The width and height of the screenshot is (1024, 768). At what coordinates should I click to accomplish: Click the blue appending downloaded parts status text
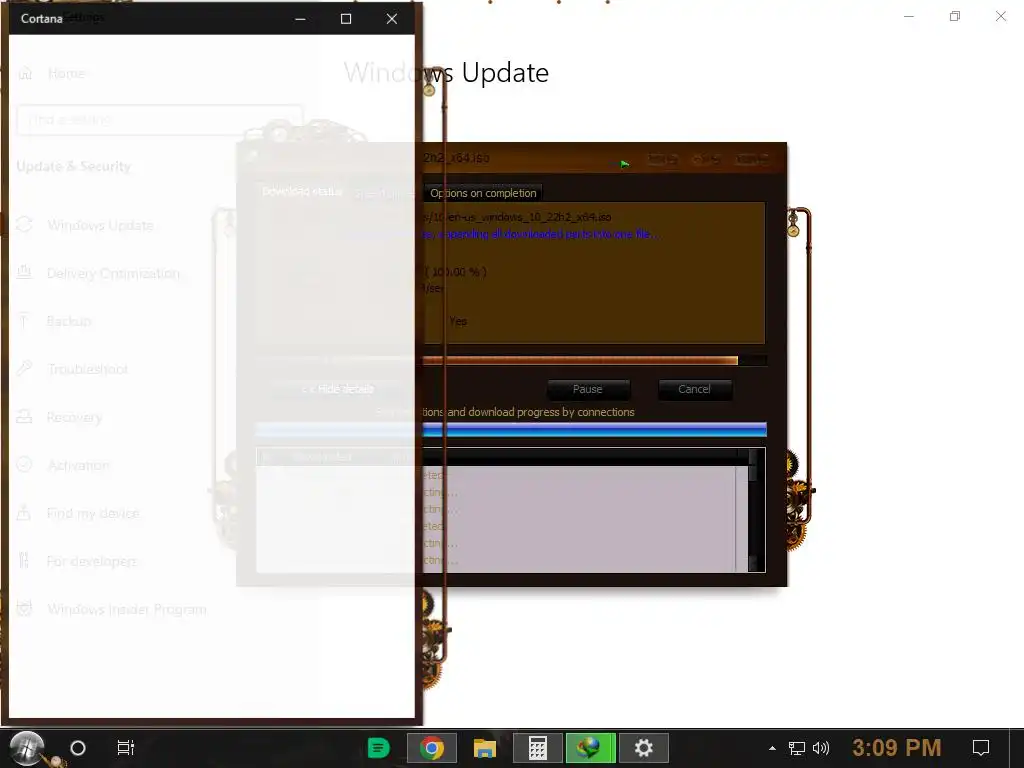point(541,234)
